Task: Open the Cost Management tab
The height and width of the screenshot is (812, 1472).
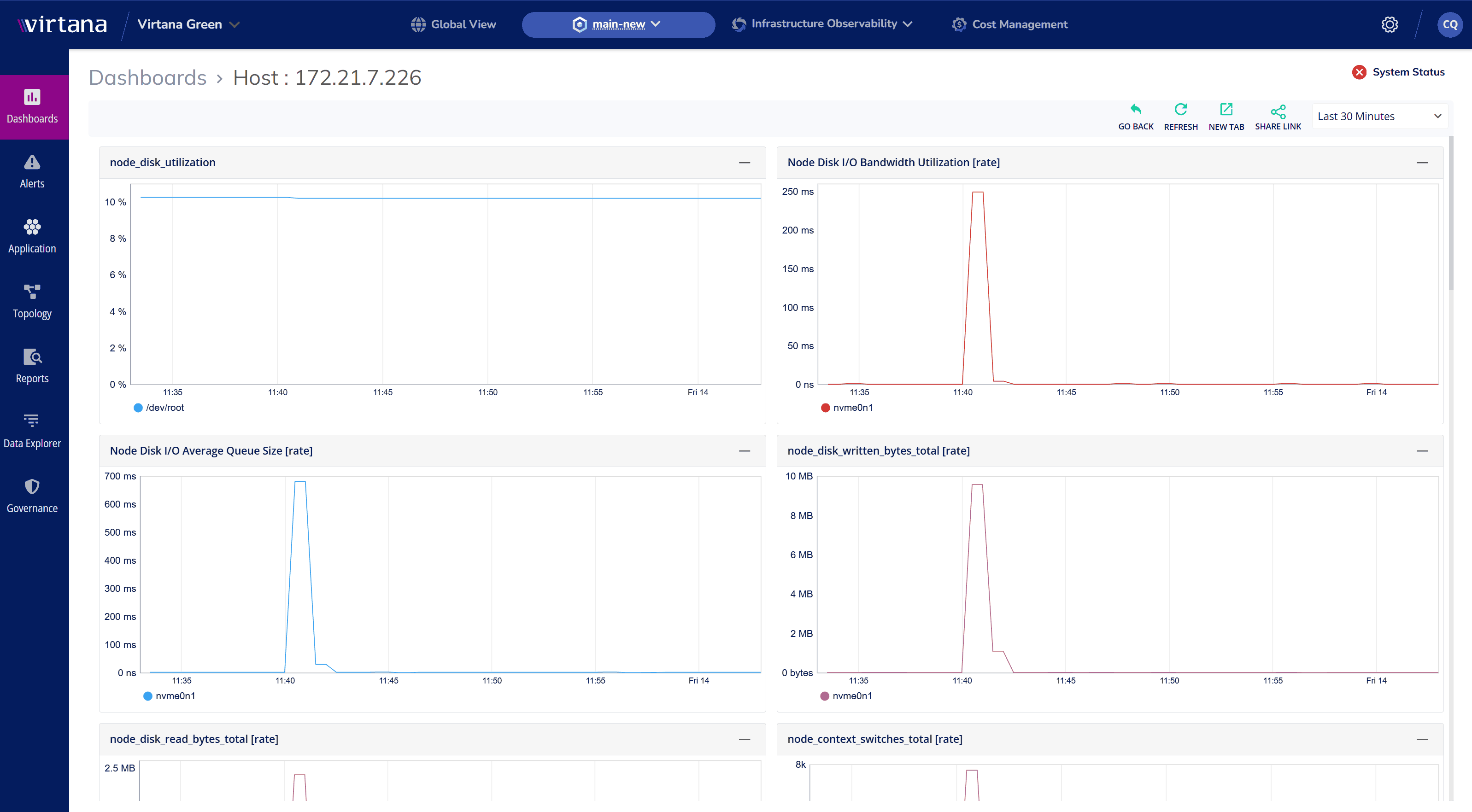Action: (1010, 24)
